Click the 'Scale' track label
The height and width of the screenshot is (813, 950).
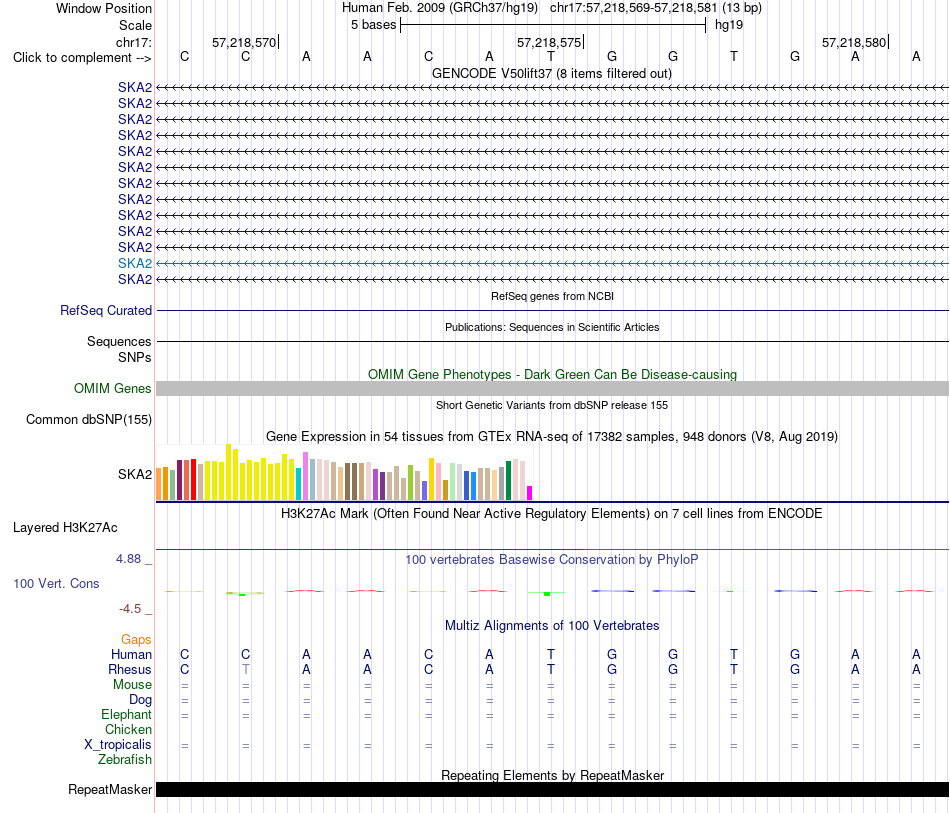(135, 25)
